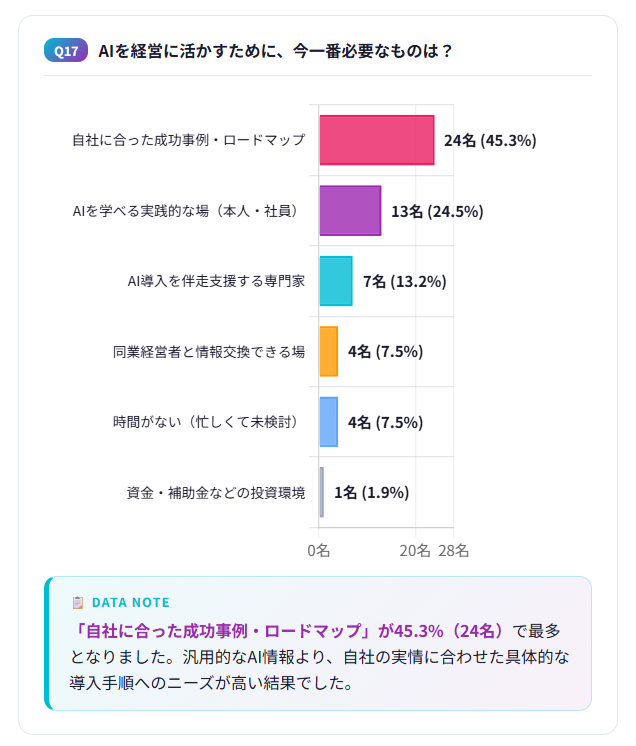Click the 資金・補助金などの投資環境 axis label
Screen dimensions: 636x746
(x=216, y=492)
